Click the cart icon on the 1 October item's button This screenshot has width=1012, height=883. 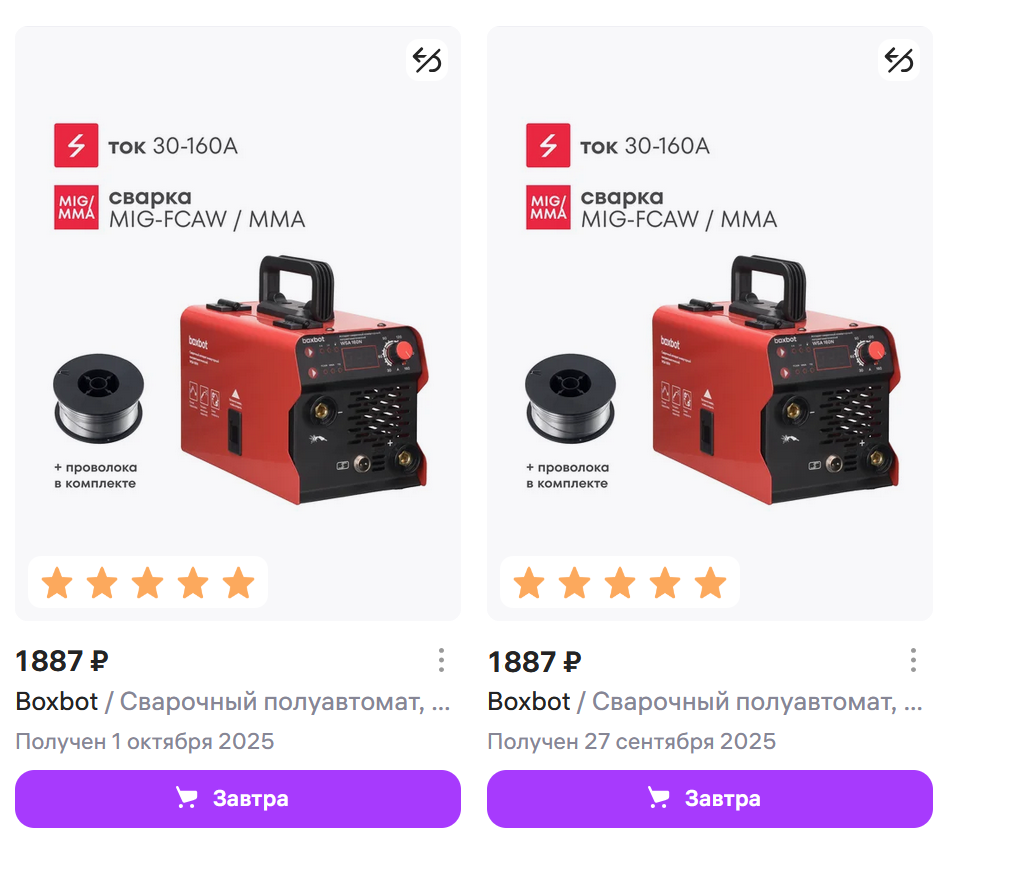tap(187, 798)
